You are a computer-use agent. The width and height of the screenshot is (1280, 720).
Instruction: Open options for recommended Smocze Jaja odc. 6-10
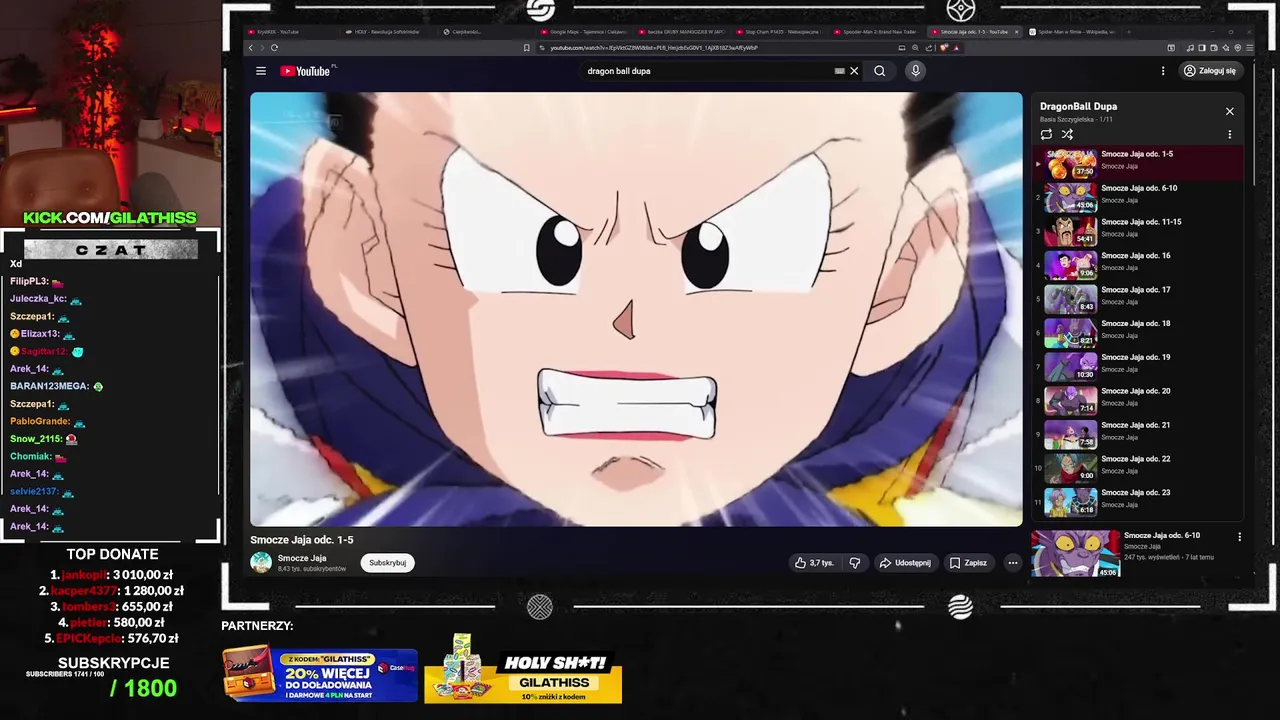tap(1240, 537)
